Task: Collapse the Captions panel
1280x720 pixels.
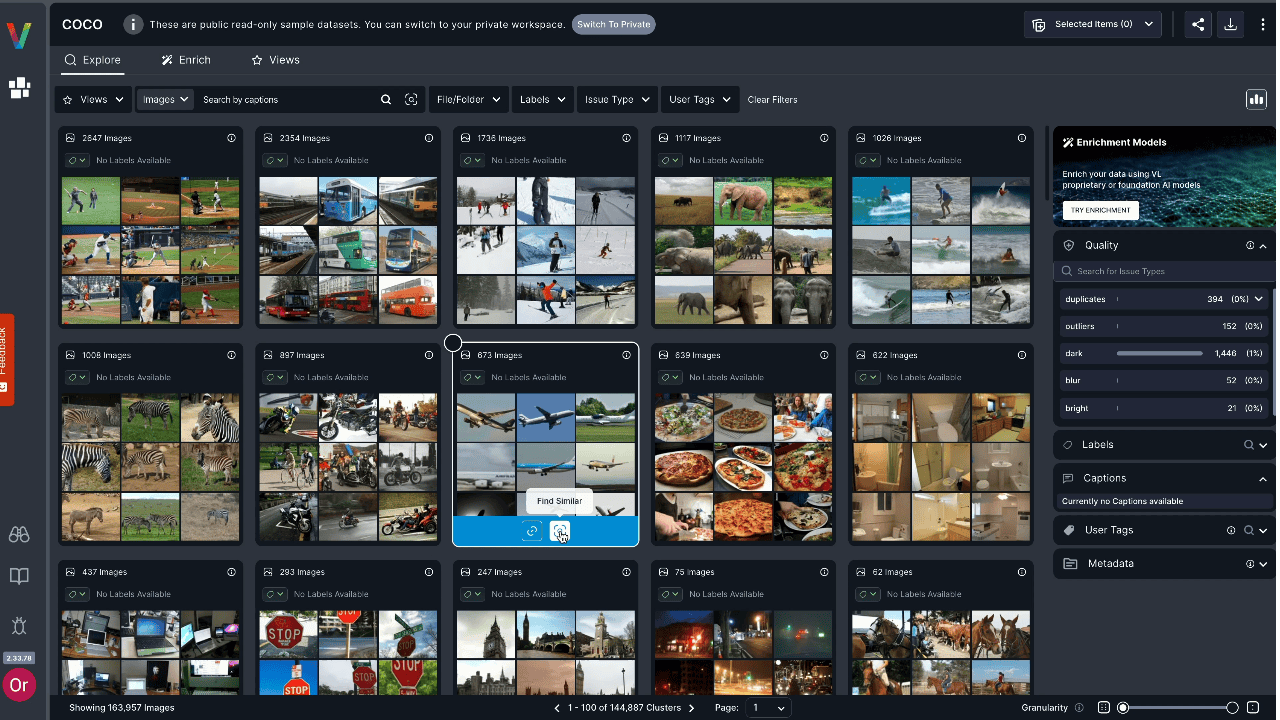Action: point(1263,479)
